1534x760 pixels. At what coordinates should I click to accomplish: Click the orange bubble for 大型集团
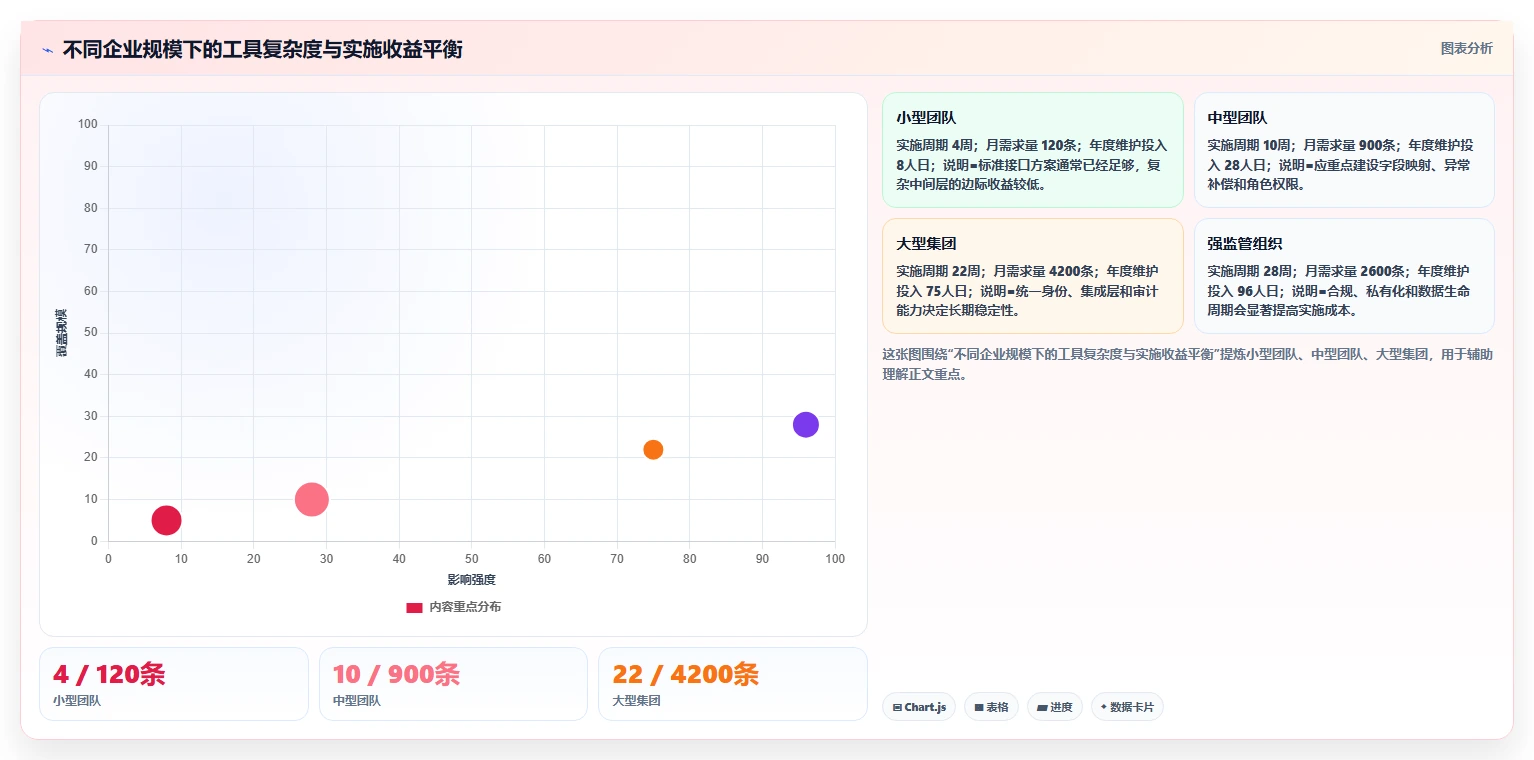pos(653,450)
